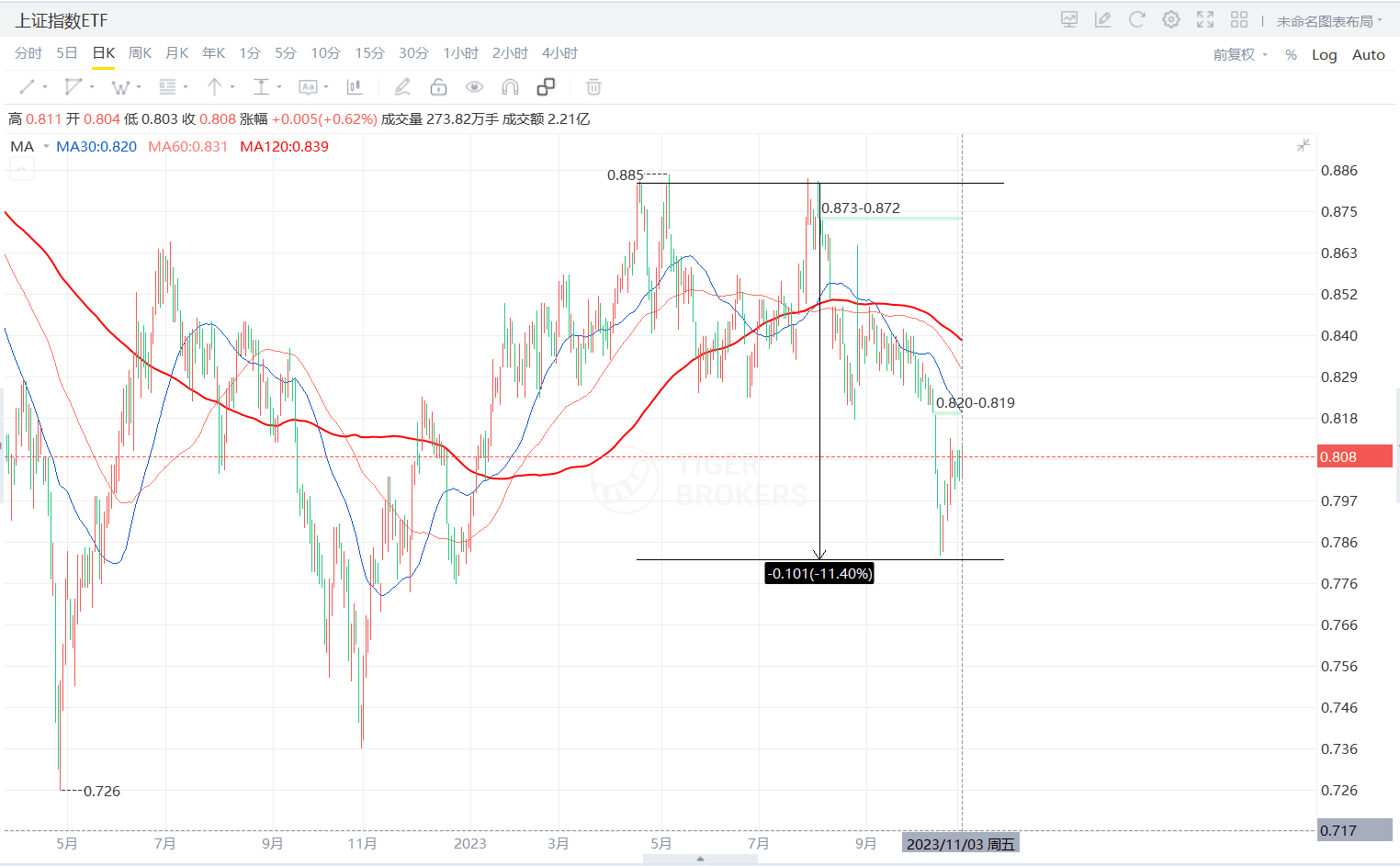Click the MA30:0.820 indicator label
This screenshot has height=866, width=1400.
tap(96, 147)
